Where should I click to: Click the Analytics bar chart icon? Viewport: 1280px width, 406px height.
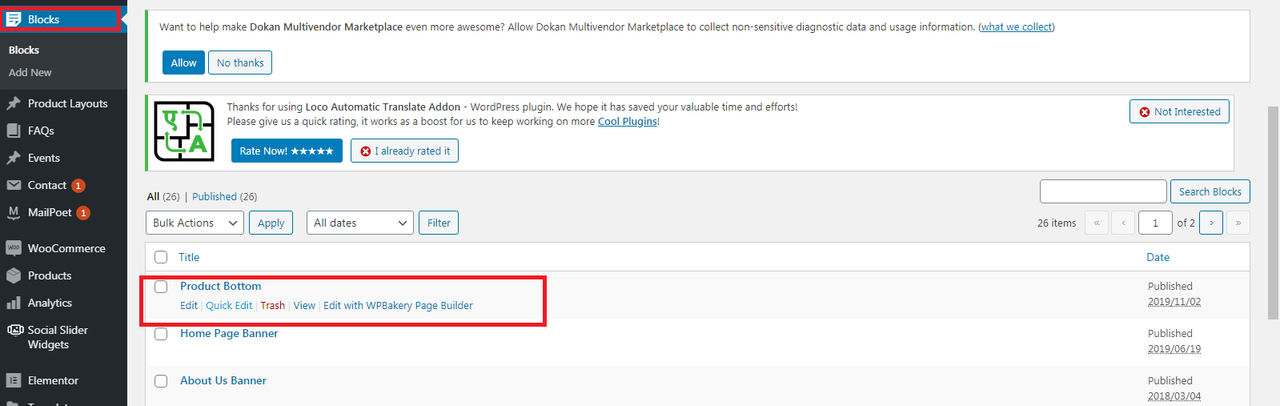point(14,303)
